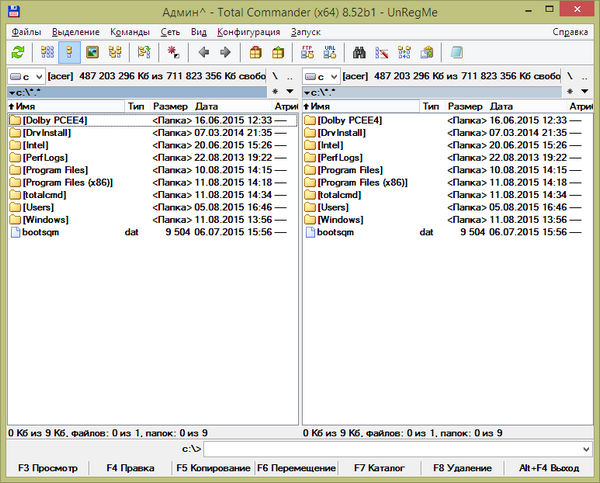Go to parent directory in right panel
This screenshot has width=600, height=483.
(585, 77)
